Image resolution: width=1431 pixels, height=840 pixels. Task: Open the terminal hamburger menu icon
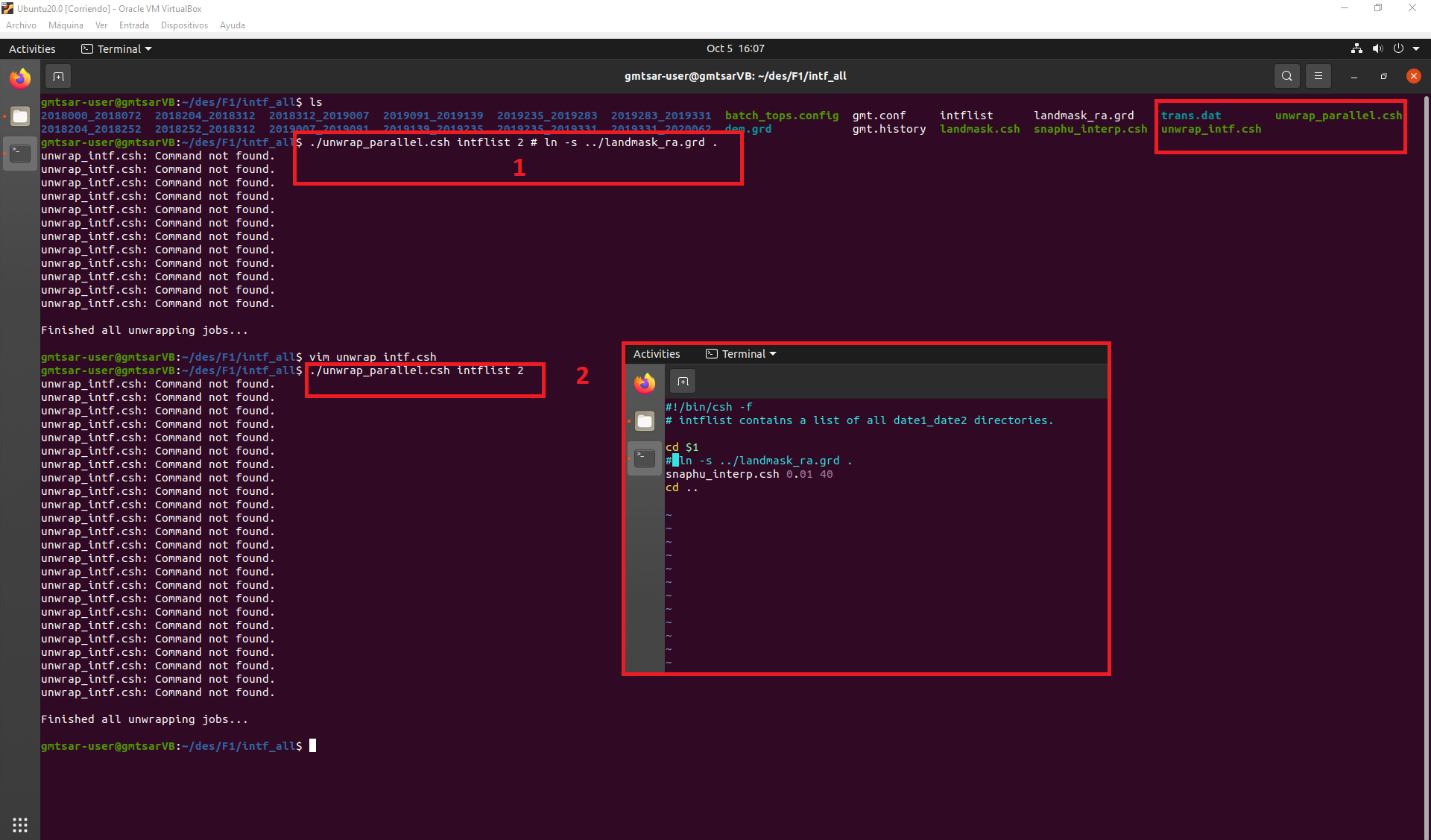[x=1318, y=75]
